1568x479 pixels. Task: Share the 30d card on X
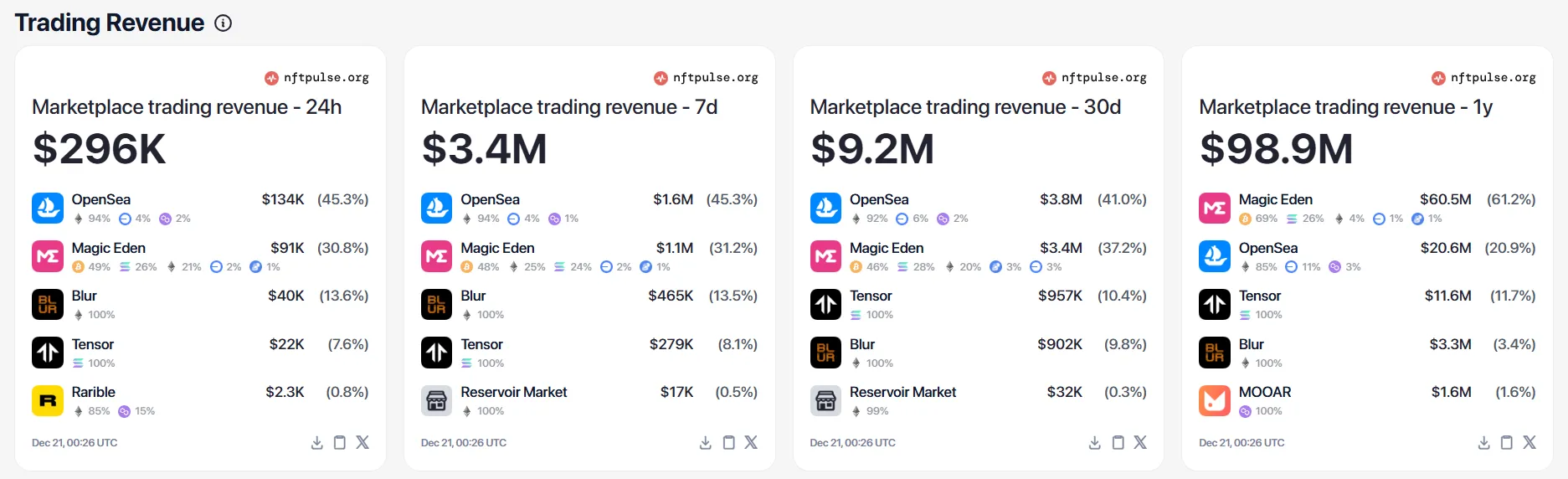pyautogui.click(x=1140, y=442)
